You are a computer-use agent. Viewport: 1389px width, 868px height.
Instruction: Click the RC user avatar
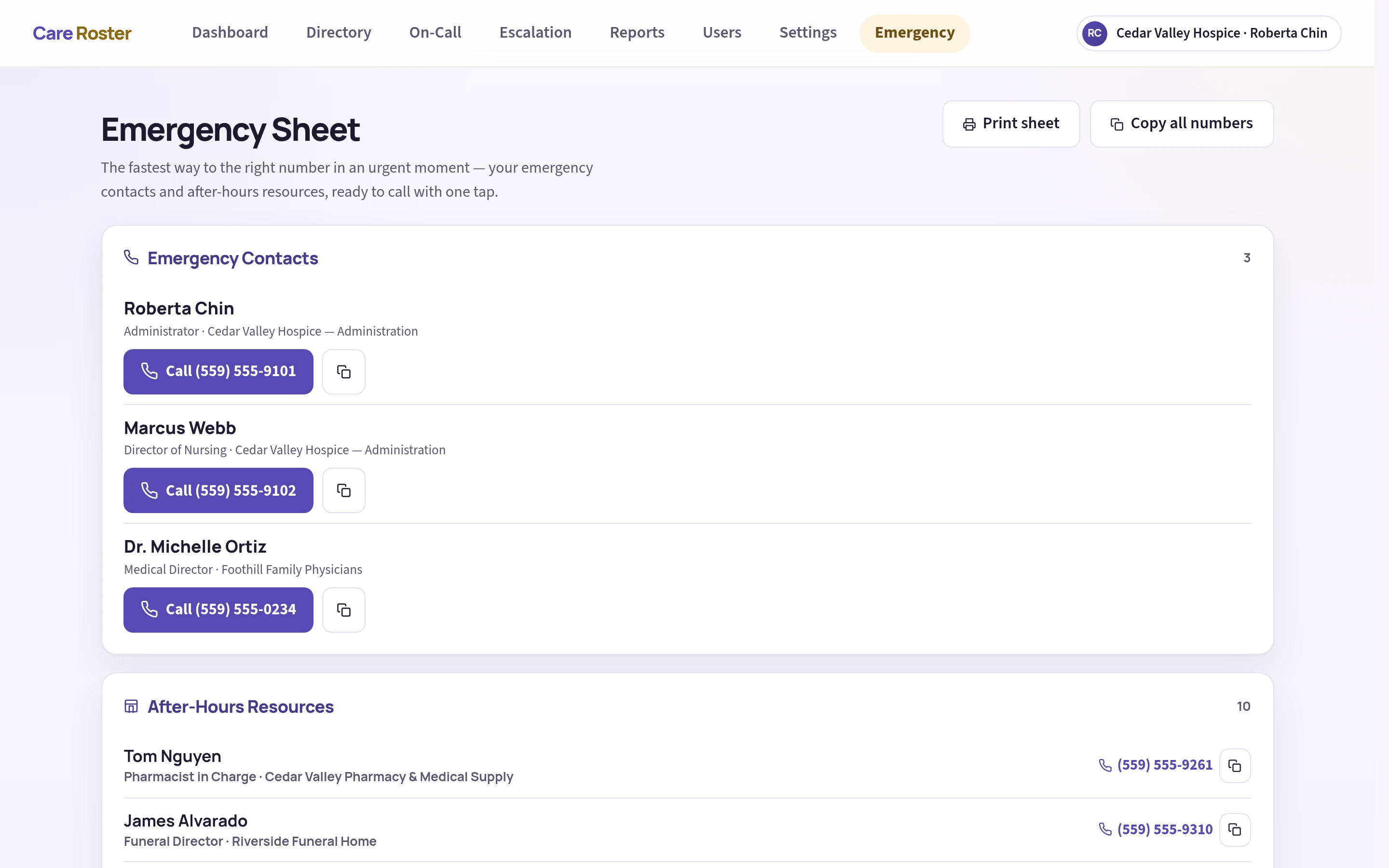point(1094,33)
